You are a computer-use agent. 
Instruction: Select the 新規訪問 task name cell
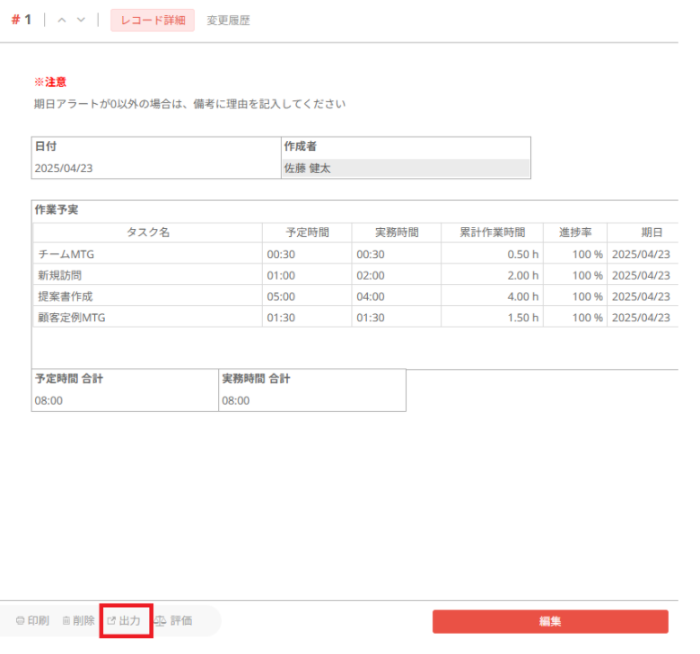click(x=147, y=275)
